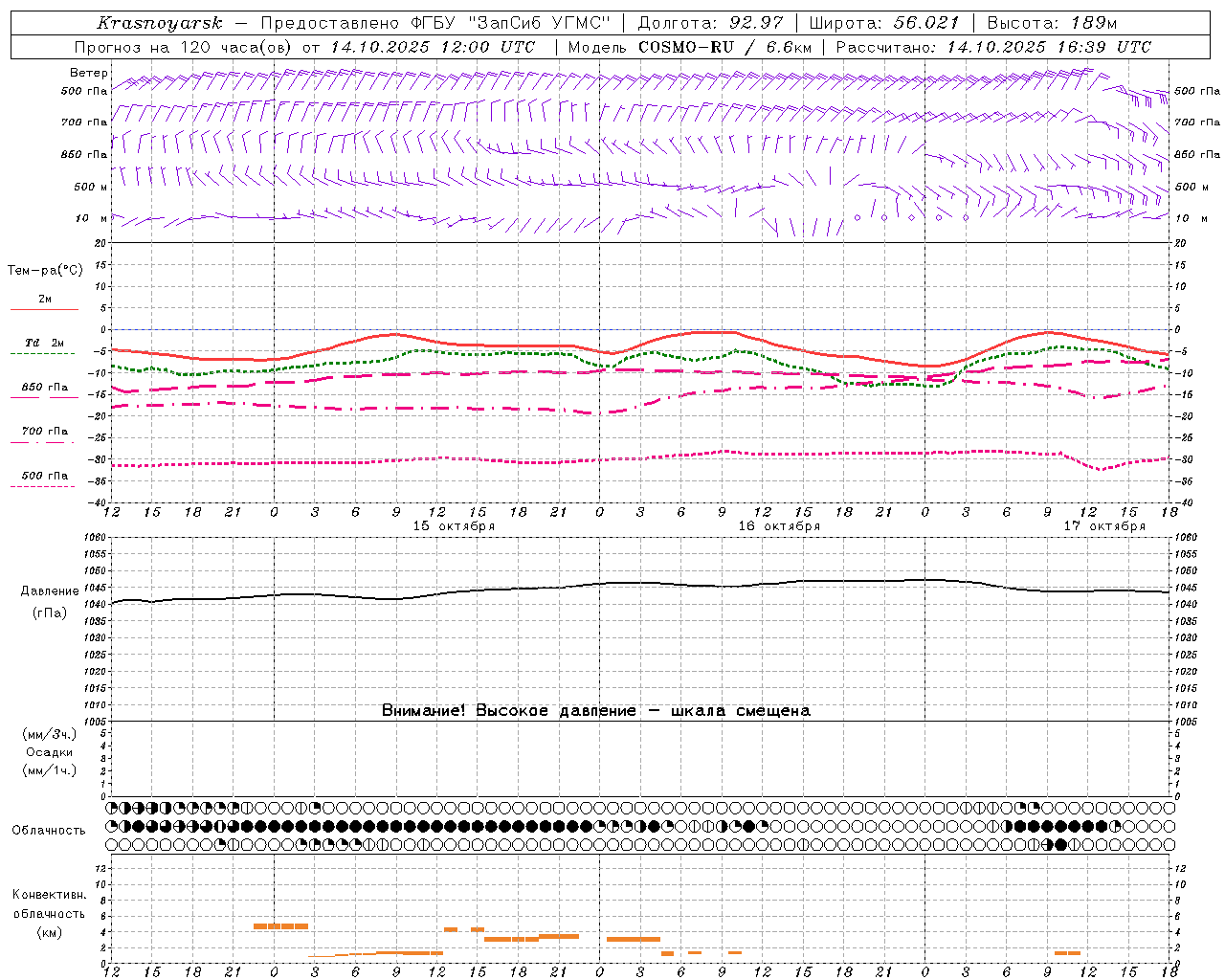This screenshot has width=1225, height=980.
Task: Click the 'Осадки' precipitation label
Action: (50, 752)
